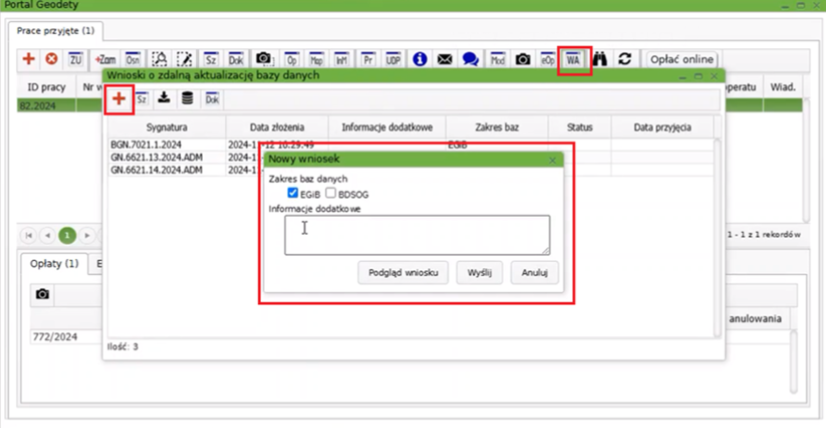826x428 pixels.
Task: Click the database icon in requests toolbar
Action: coord(187,99)
